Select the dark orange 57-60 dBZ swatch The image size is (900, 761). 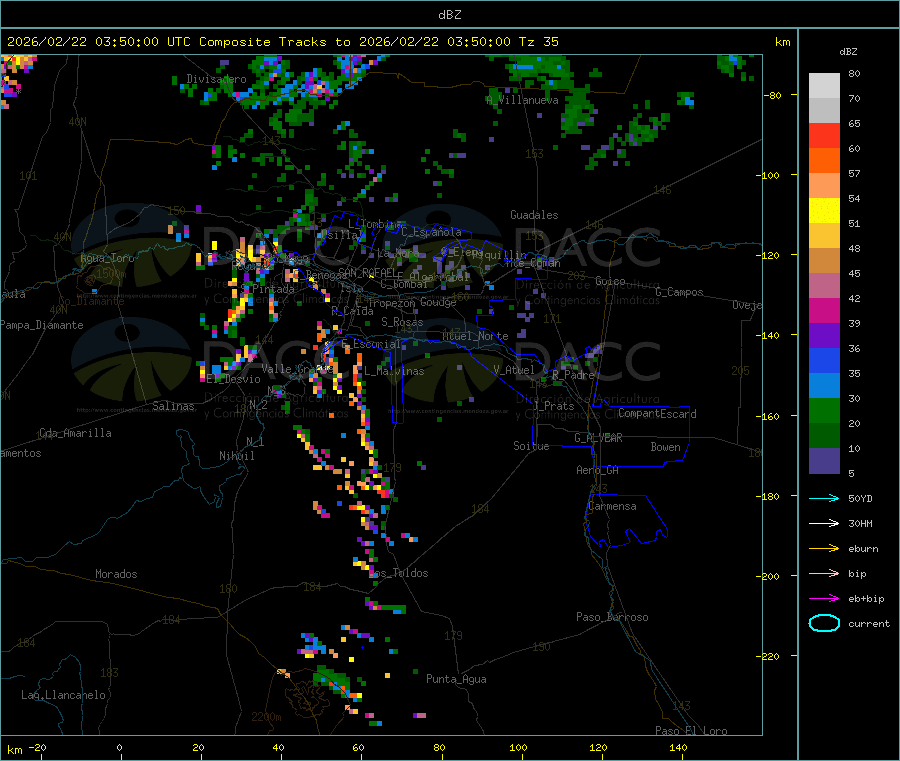824,161
